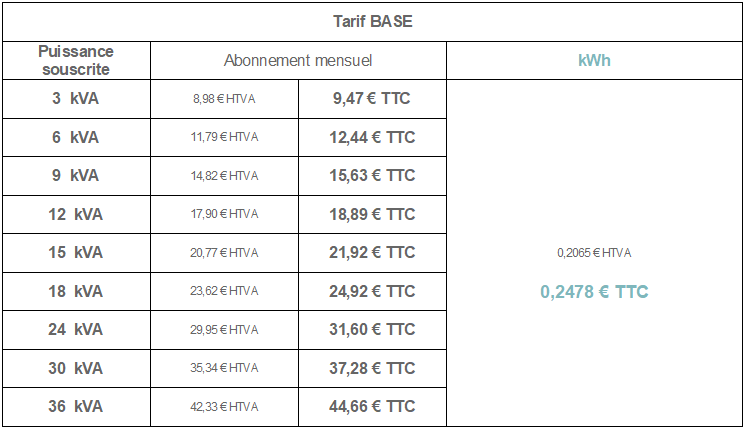Select the 12 kVA power label

pos(76,214)
